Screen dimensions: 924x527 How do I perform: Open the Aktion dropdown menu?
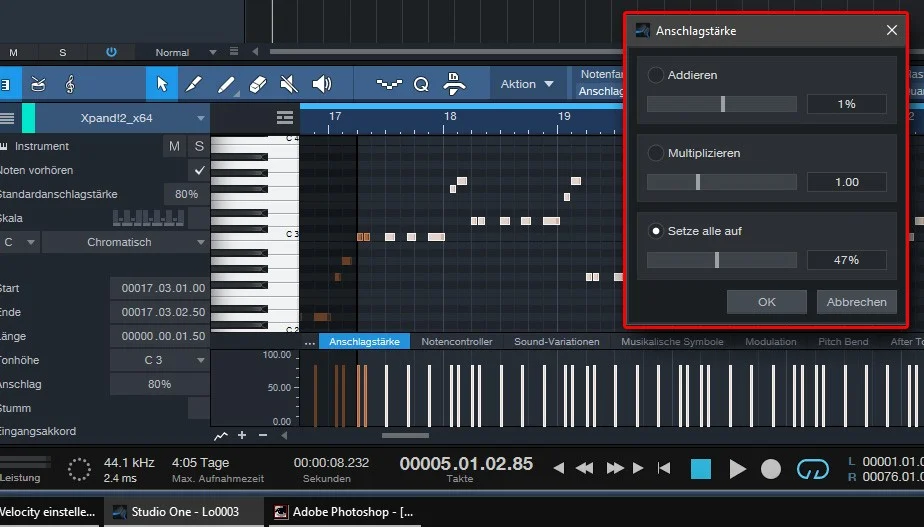click(x=527, y=84)
